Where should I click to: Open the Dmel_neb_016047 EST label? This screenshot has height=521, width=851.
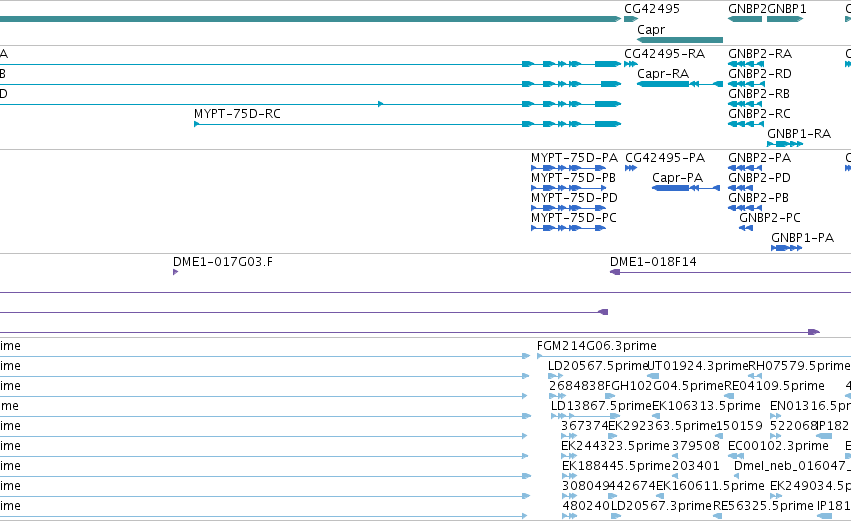click(792, 466)
